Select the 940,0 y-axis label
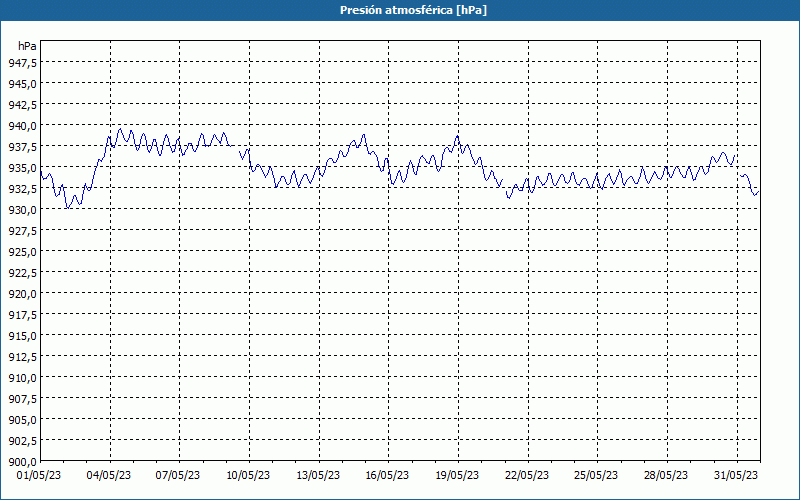Image resolution: width=800 pixels, height=500 pixels. tap(22, 126)
